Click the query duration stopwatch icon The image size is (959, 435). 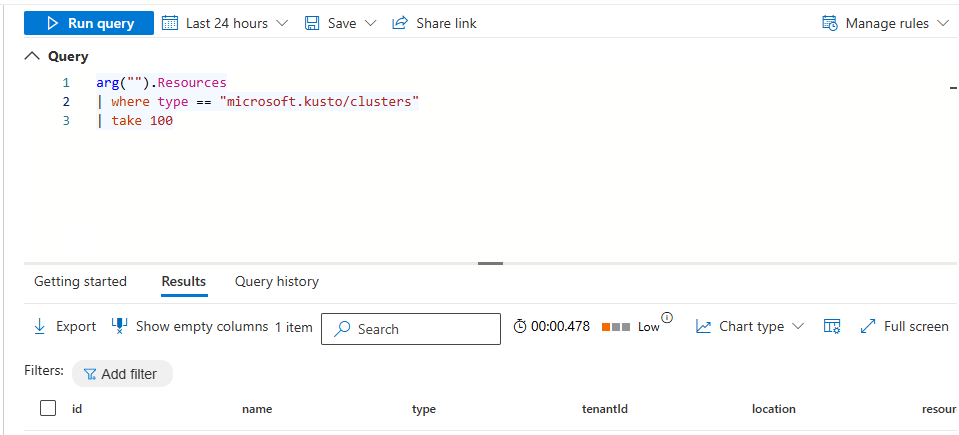[519, 326]
